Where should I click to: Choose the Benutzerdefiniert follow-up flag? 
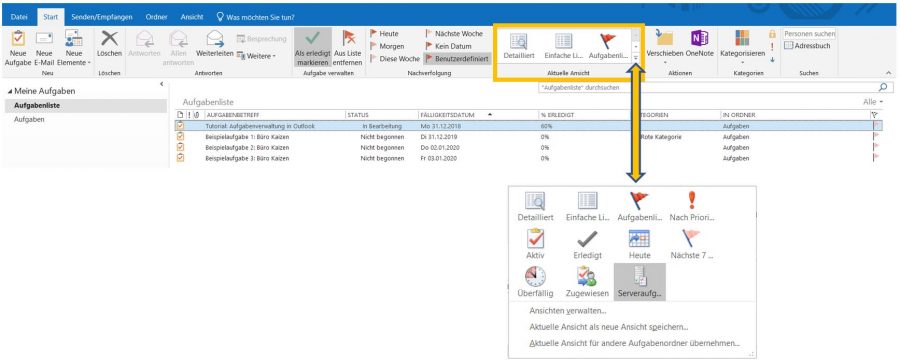(457, 59)
